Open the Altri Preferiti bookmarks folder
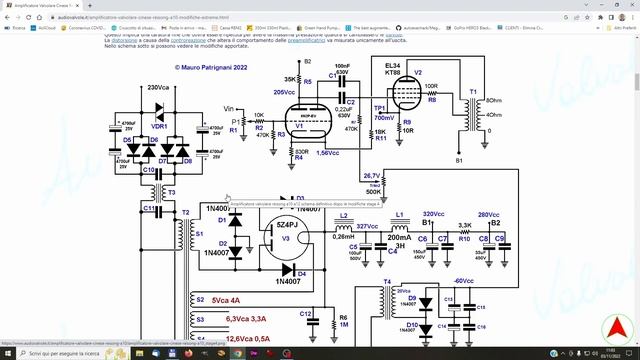Viewport: 640px width, 360px height. [x=621, y=28]
